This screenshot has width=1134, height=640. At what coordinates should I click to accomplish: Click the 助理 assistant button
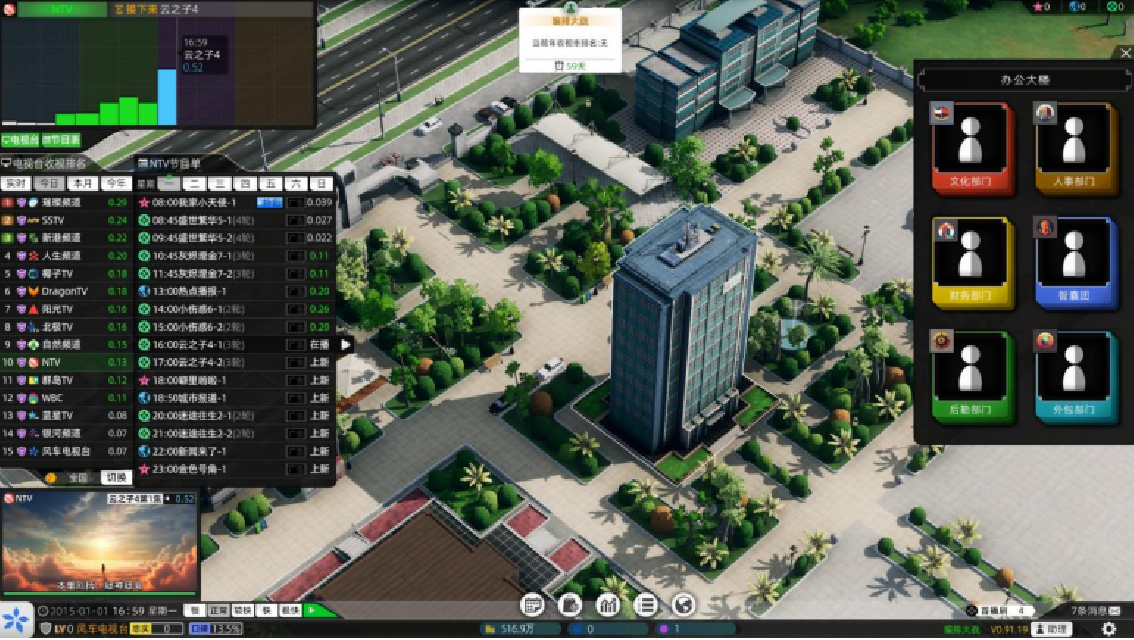pyautogui.click(x=1051, y=629)
